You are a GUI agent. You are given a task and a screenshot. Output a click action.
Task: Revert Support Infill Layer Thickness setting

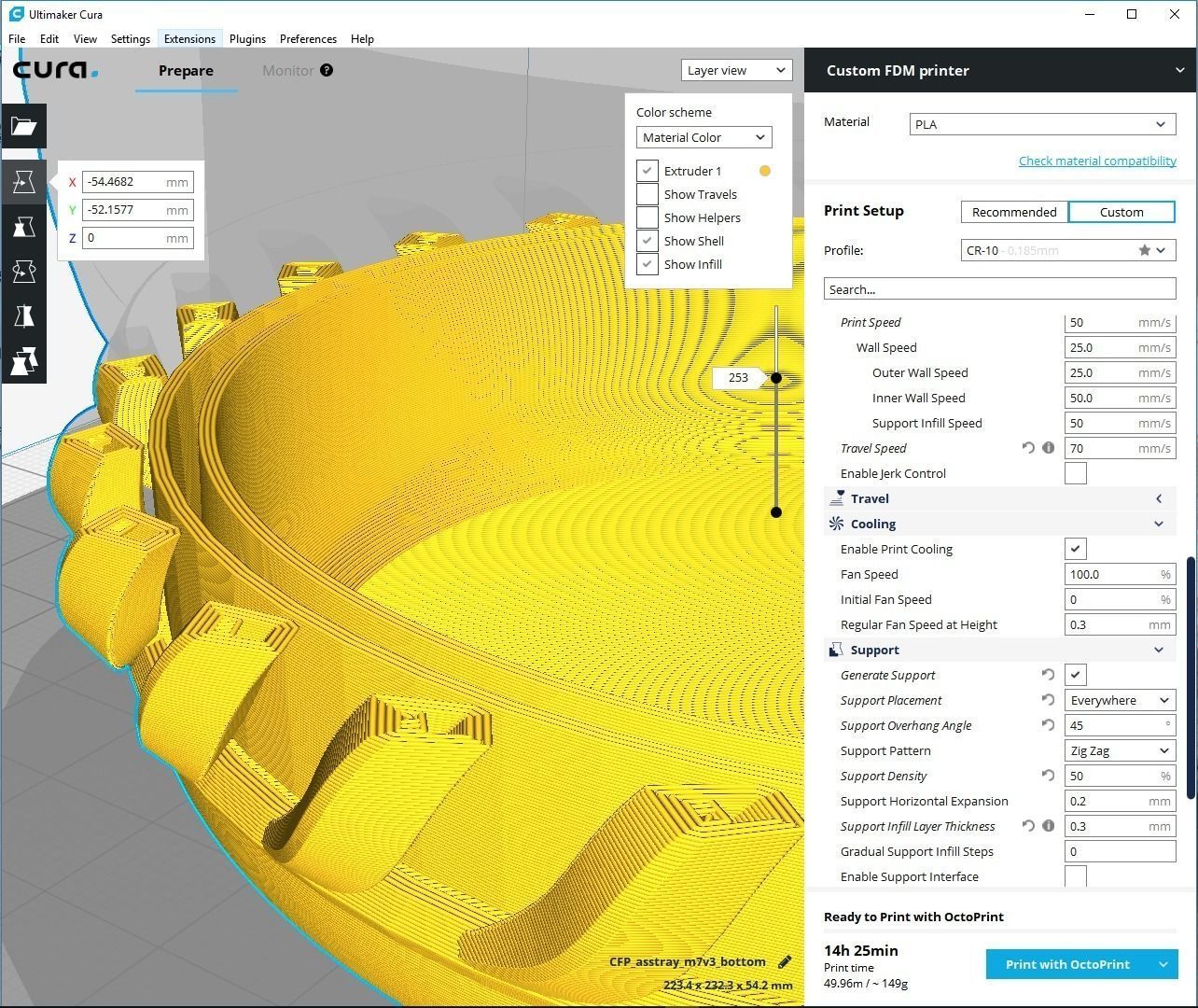[1028, 826]
